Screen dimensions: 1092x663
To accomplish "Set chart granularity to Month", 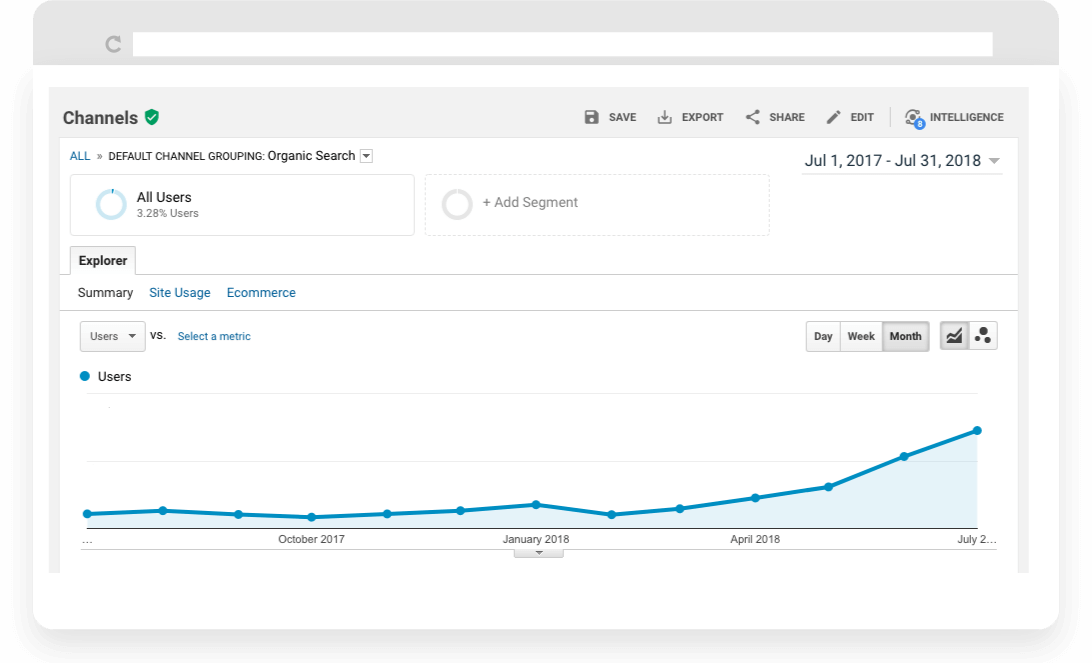I will point(905,336).
